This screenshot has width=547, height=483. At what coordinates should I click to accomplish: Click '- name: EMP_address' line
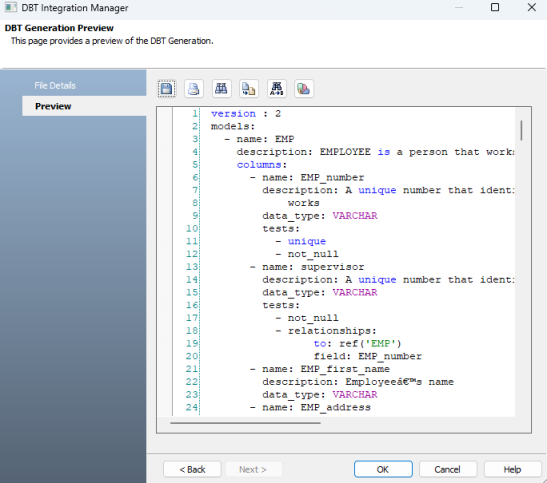310,407
